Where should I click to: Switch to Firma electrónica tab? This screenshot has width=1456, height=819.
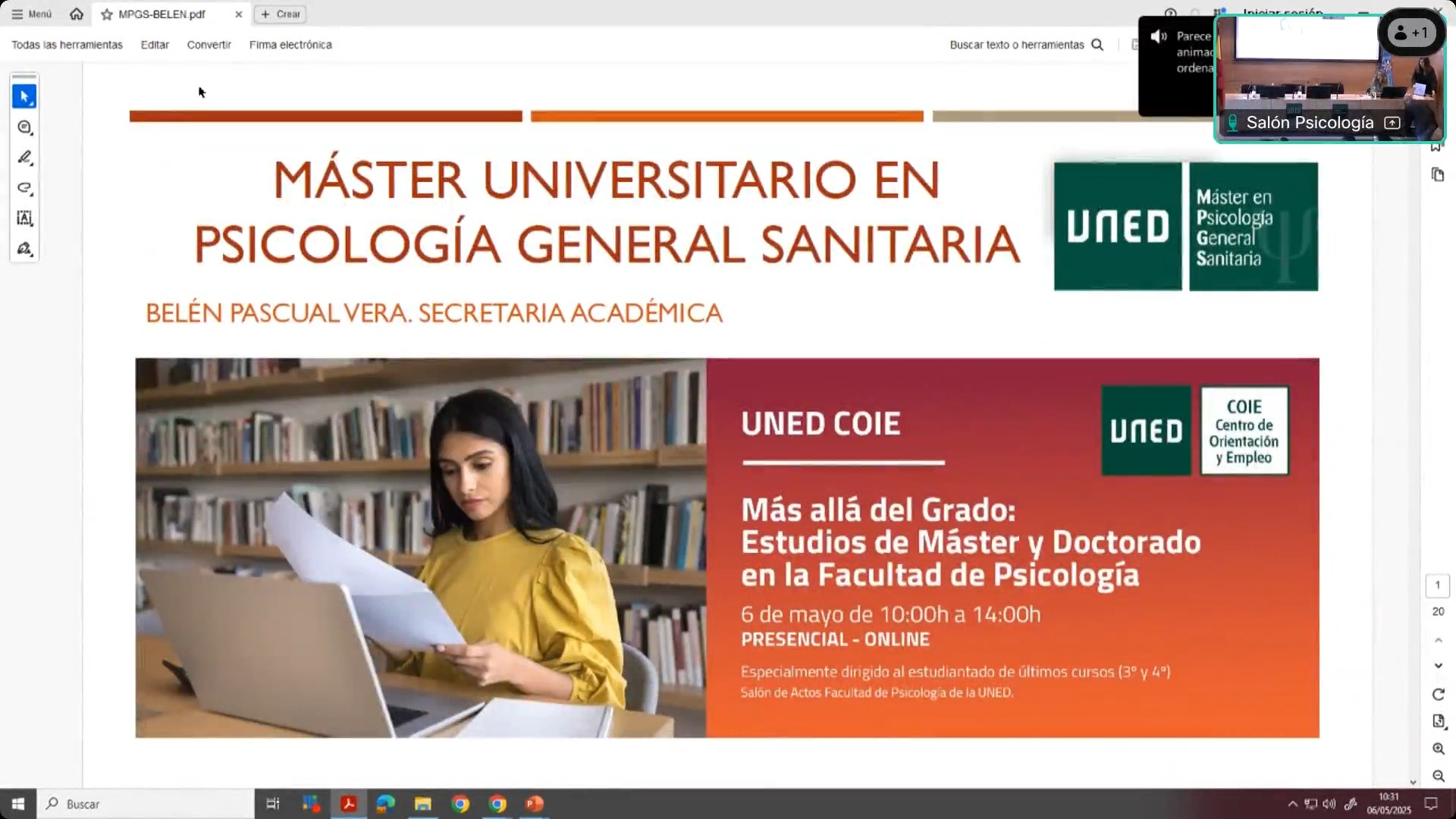[290, 45]
